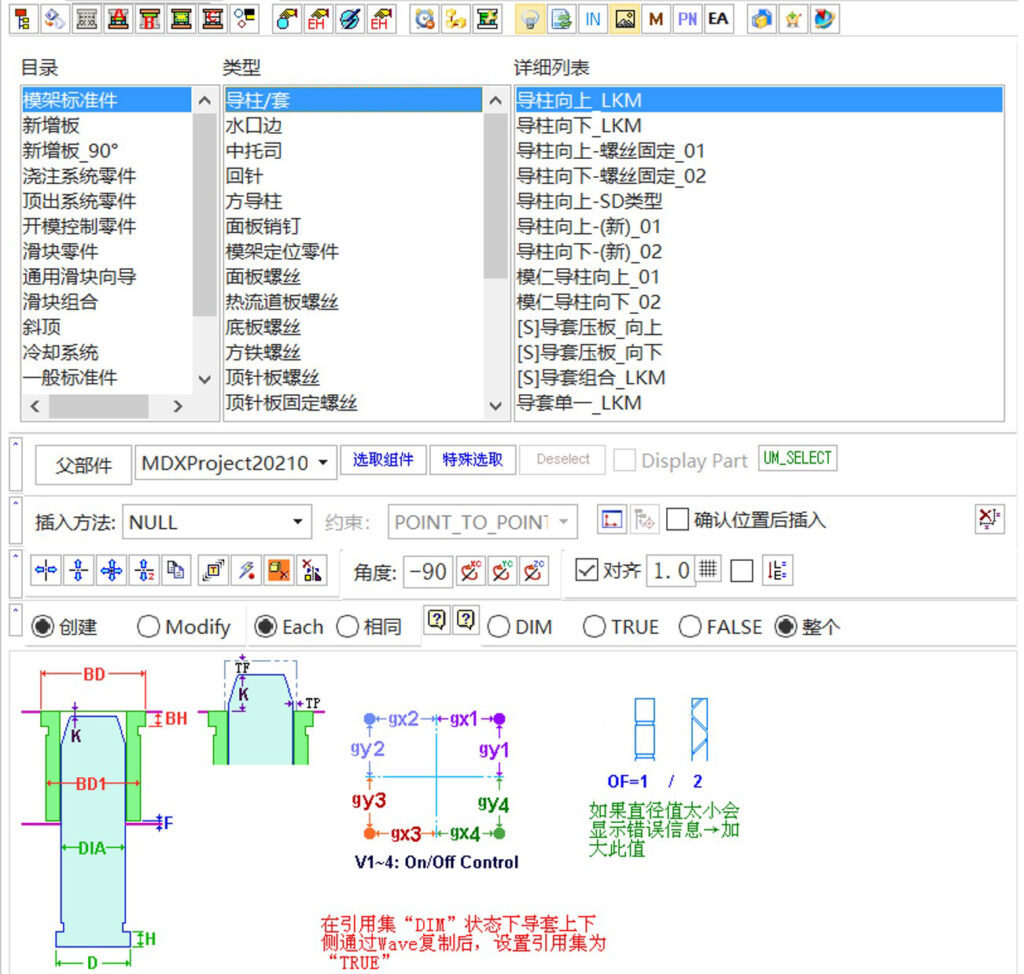Viewport: 1024px width, 974px height.
Task: Click the rotate about XC icon
Action: tap(470, 571)
